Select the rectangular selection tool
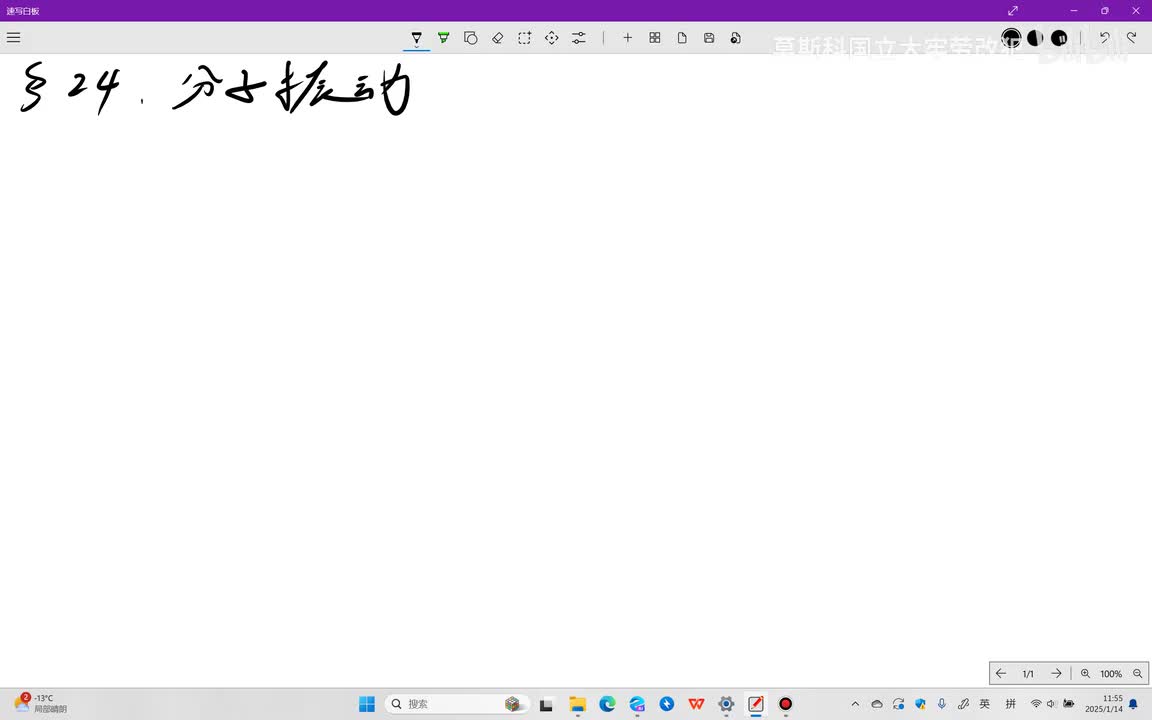 [x=525, y=38]
